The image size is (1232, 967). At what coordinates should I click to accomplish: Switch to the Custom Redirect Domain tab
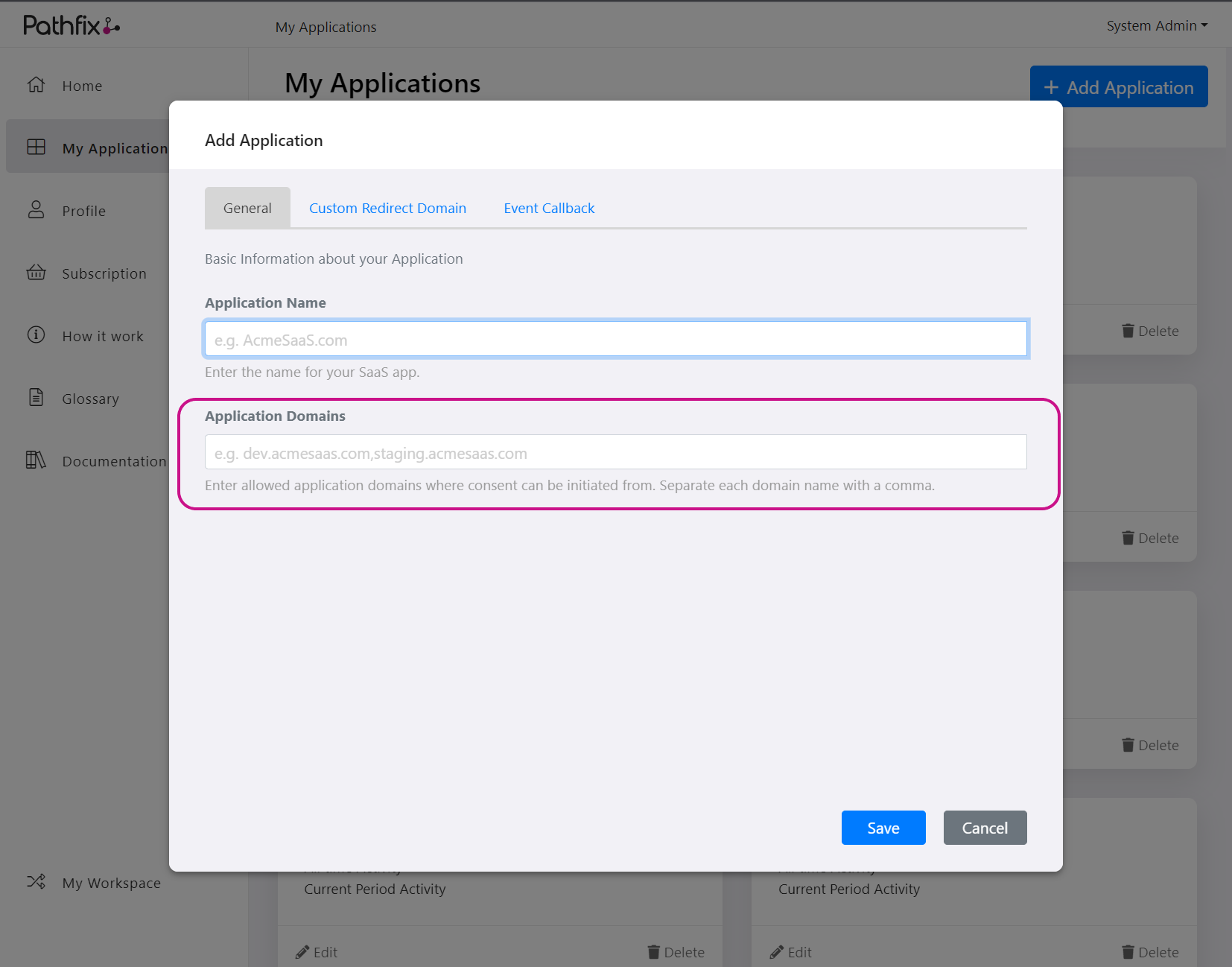[x=387, y=208]
